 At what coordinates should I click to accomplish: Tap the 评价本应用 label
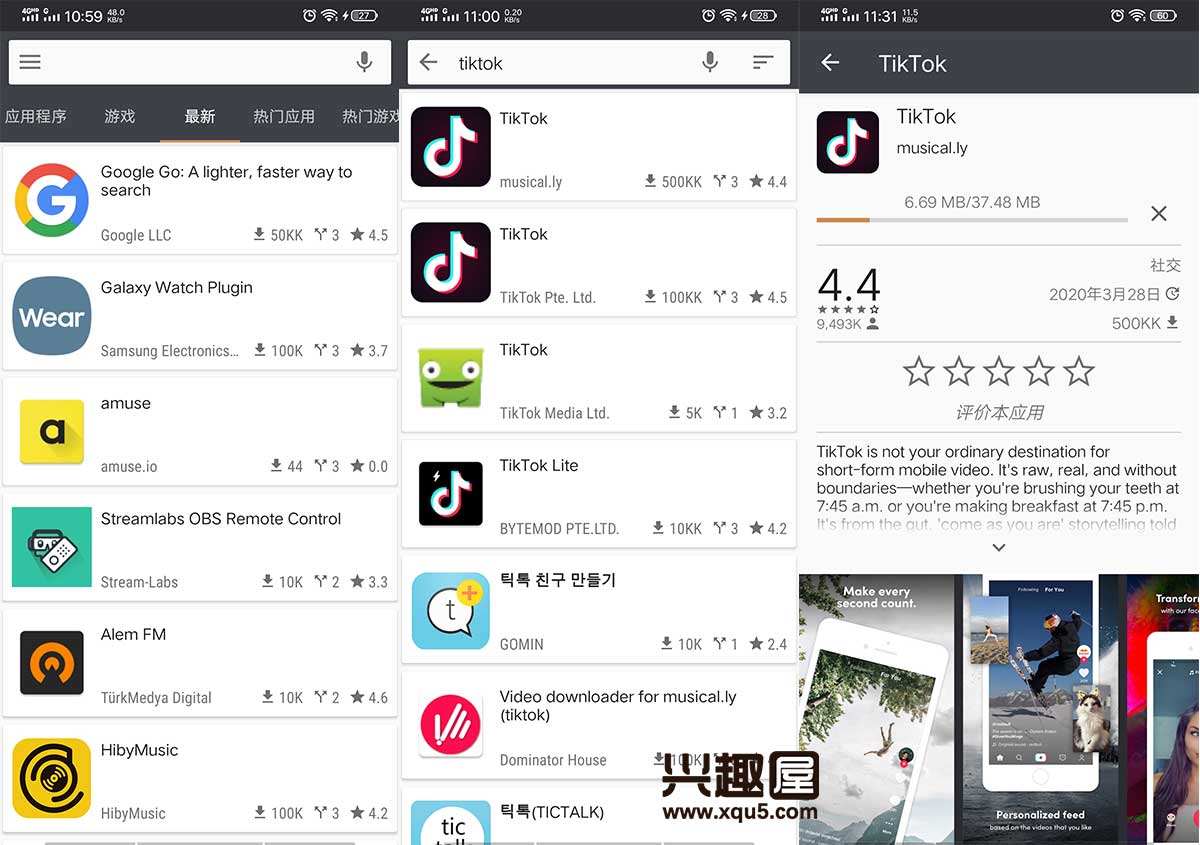point(999,412)
